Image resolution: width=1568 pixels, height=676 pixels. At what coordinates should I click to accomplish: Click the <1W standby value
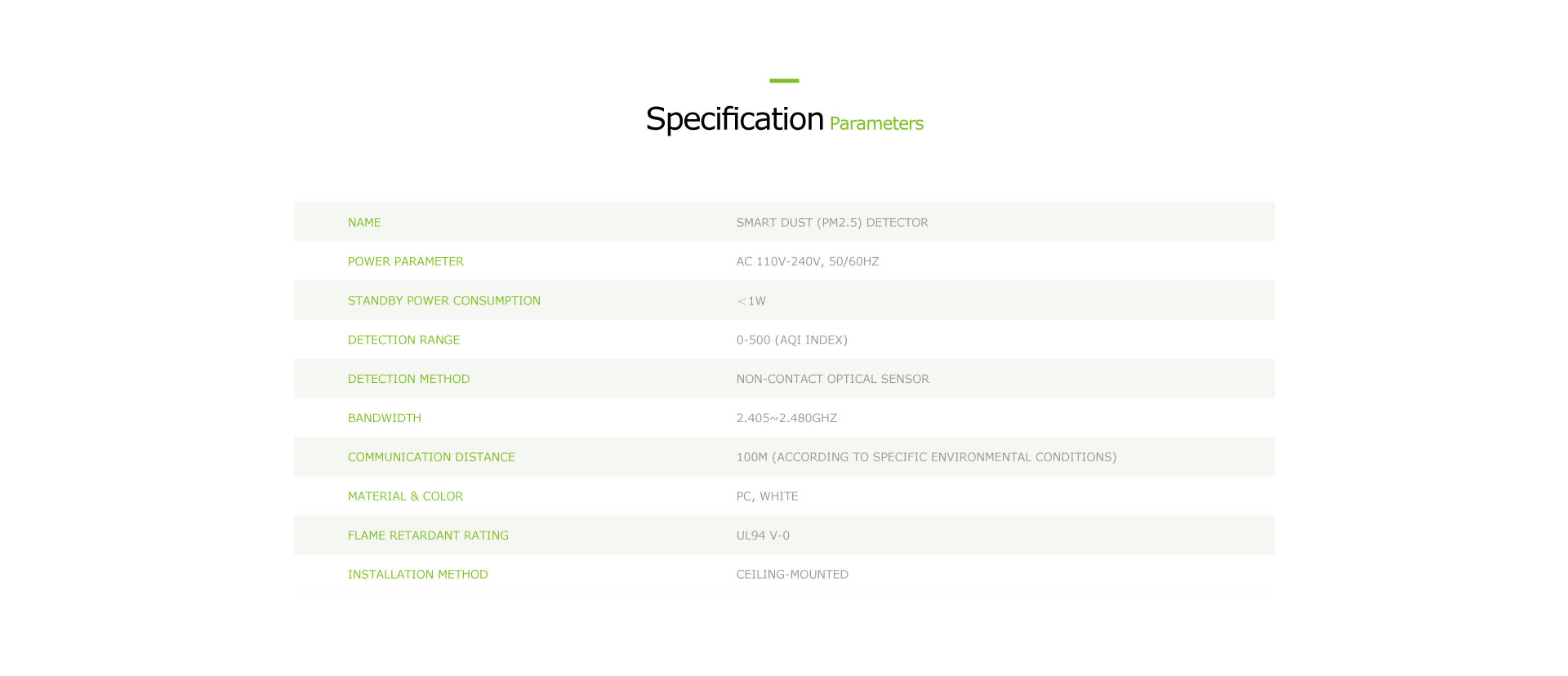pyautogui.click(x=751, y=300)
